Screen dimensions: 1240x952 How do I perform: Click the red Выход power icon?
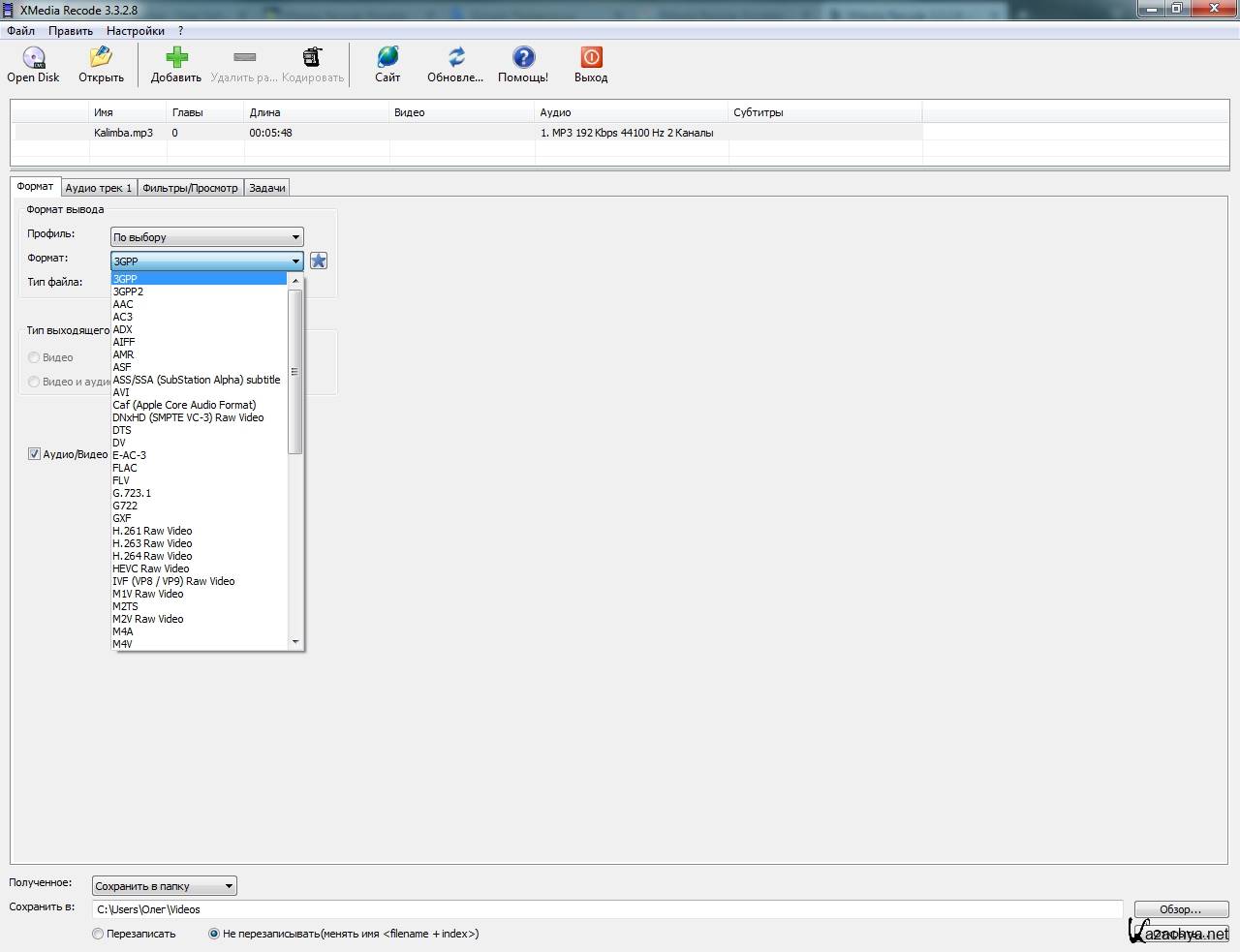[590, 58]
